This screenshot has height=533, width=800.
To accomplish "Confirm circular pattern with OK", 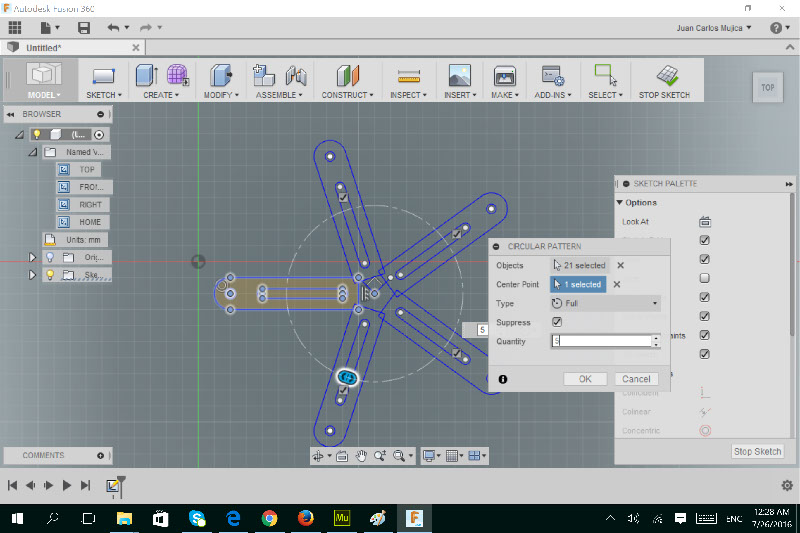I will pyautogui.click(x=585, y=379).
